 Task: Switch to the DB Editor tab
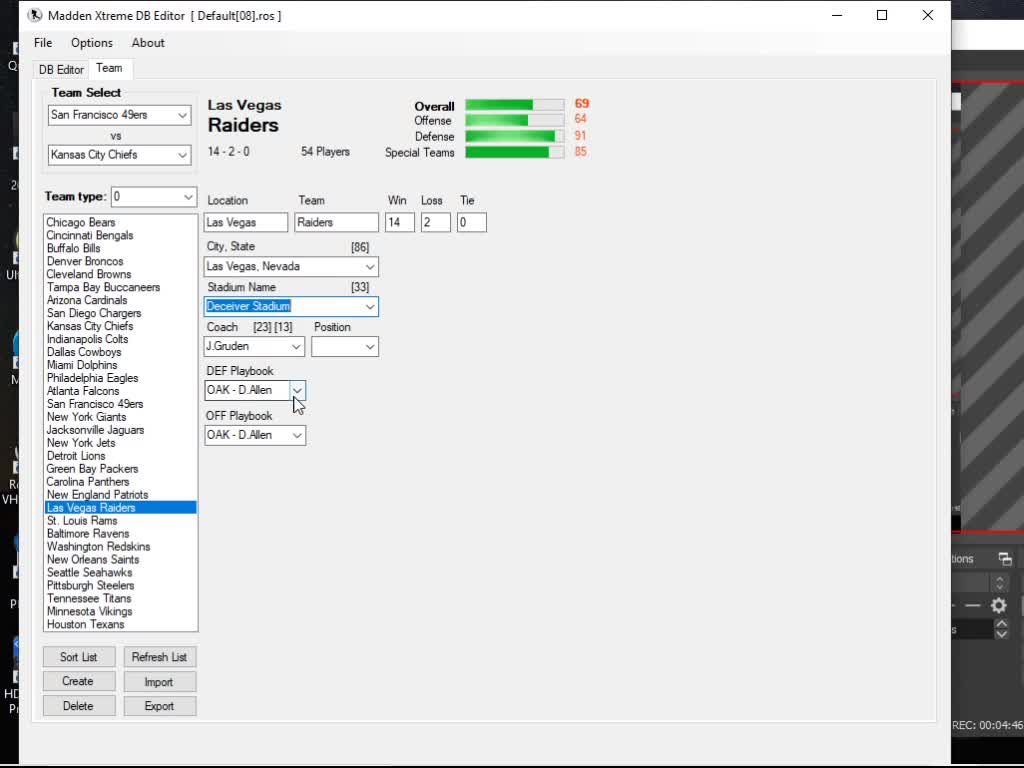tap(61, 69)
